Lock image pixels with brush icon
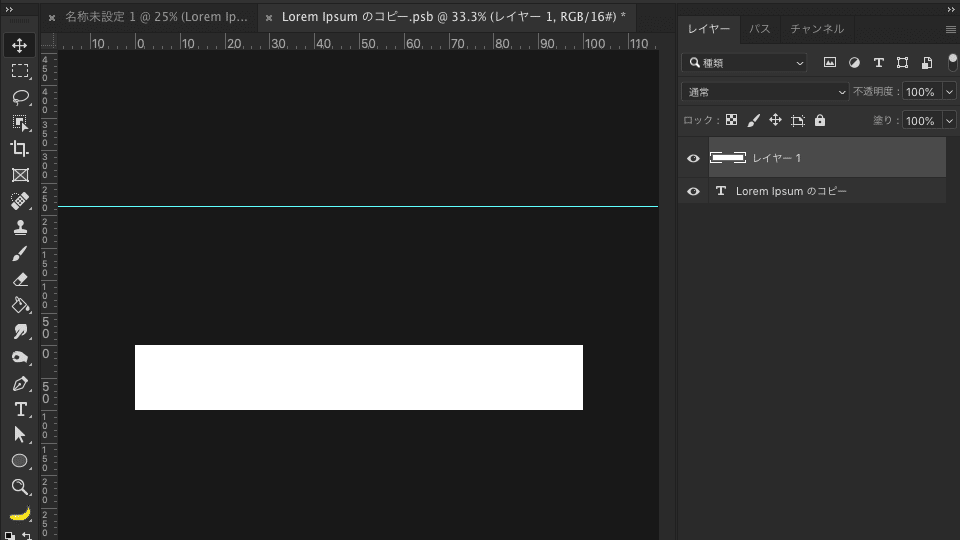 [753, 120]
